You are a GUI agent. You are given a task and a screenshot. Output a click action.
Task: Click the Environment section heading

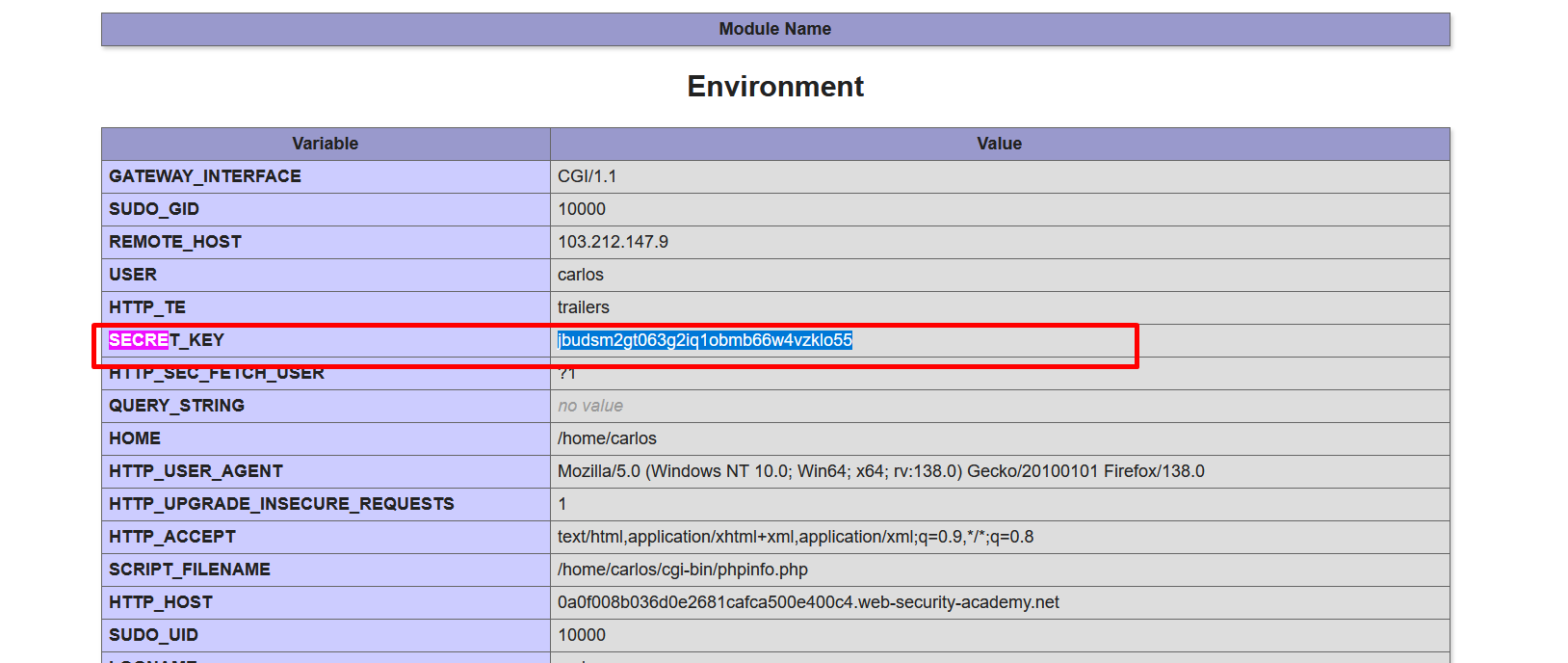point(774,87)
